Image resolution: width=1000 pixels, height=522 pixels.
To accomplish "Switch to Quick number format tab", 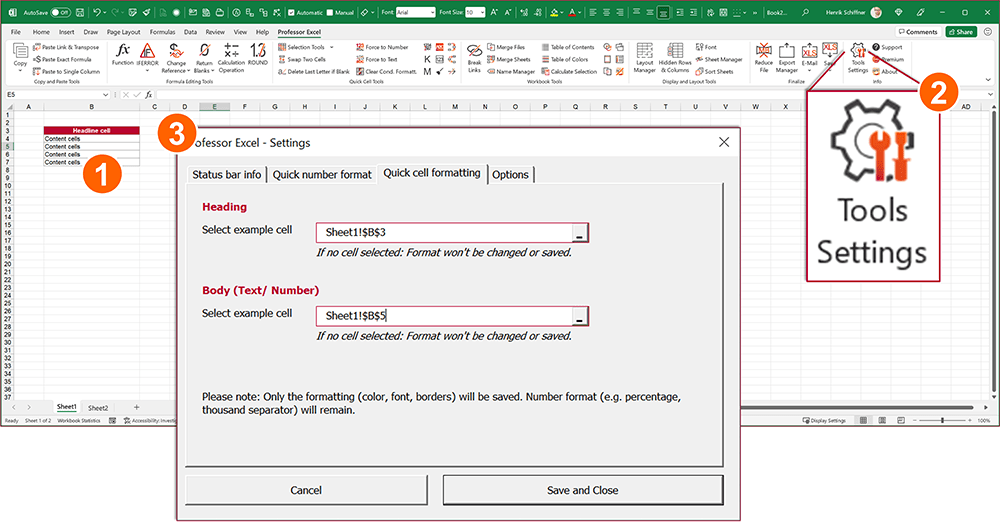I will [322, 175].
